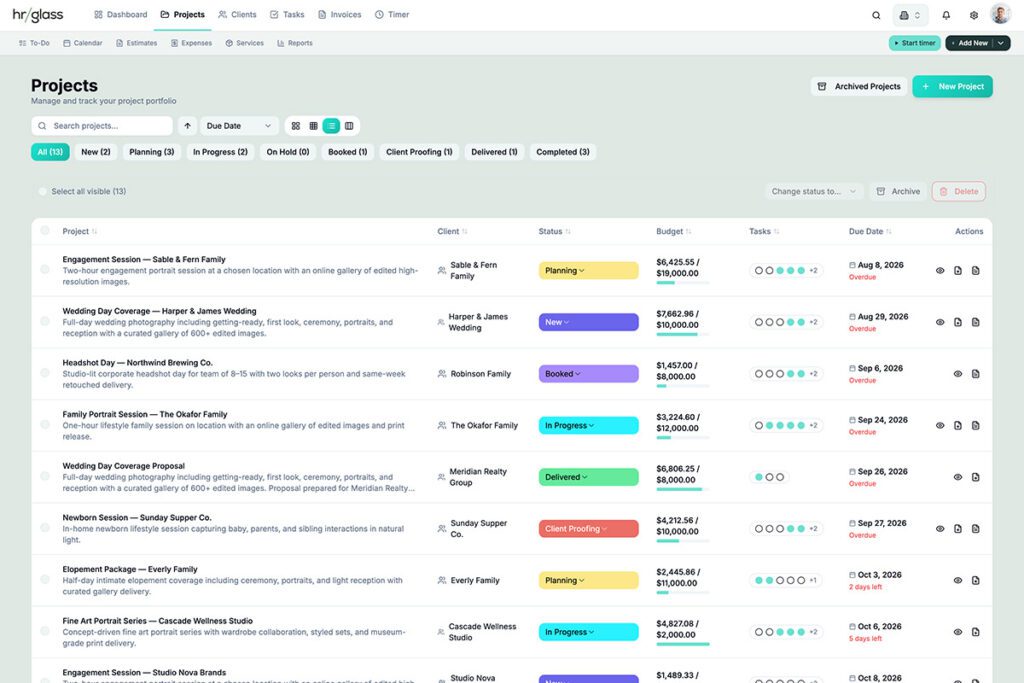Screen dimensions: 1024x683
Task: Open the Client Proofing status dropdown for Sunday Supper
Action: (x=588, y=529)
